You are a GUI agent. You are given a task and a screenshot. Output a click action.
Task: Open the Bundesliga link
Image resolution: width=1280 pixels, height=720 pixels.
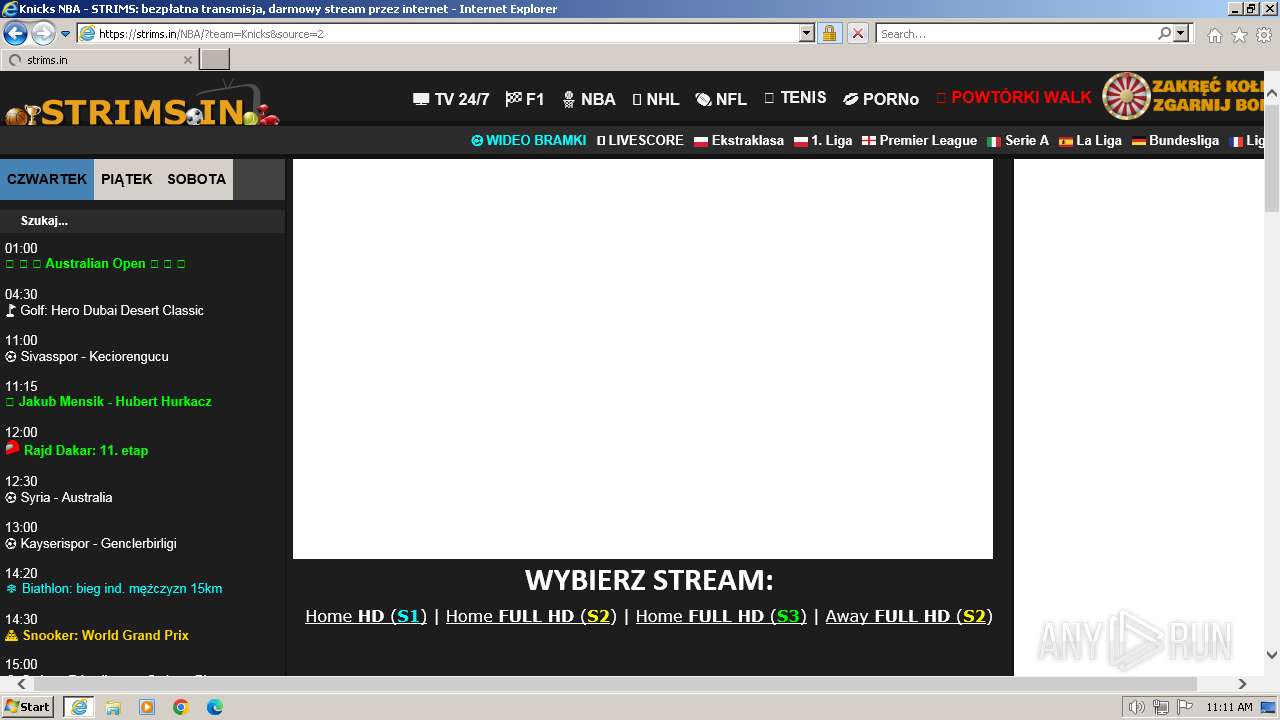click(x=1175, y=141)
